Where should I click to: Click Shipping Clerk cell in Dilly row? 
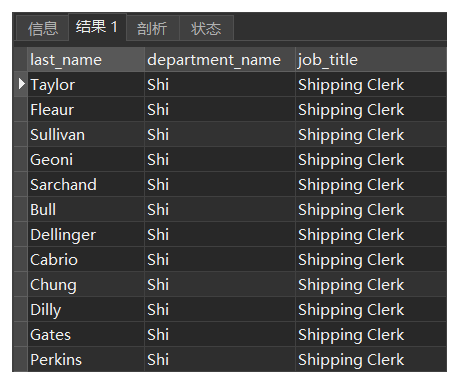pos(371,310)
